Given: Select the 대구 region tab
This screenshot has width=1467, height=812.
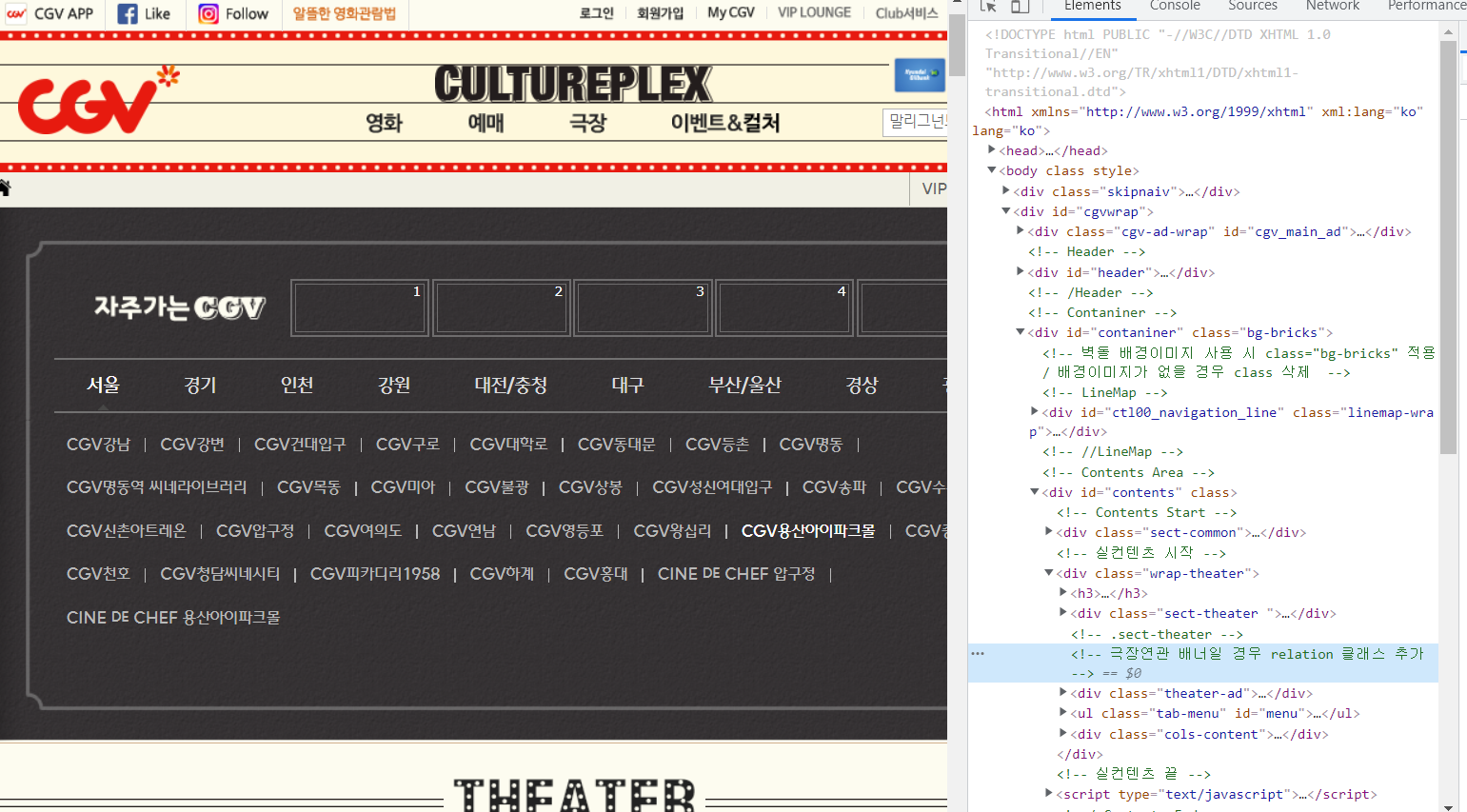Looking at the screenshot, I should [x=627, y=385].
